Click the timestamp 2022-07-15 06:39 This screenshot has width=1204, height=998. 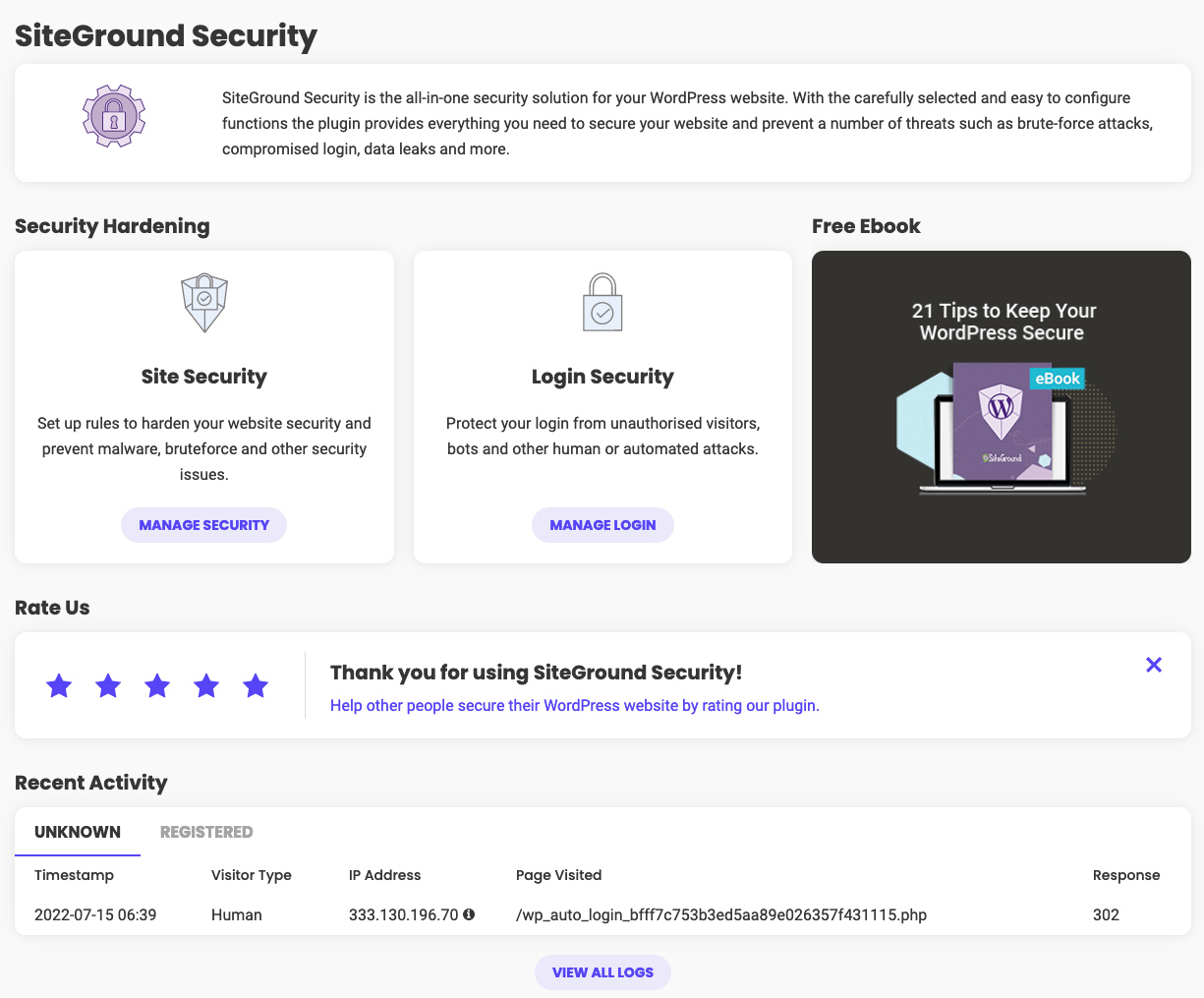95,914
